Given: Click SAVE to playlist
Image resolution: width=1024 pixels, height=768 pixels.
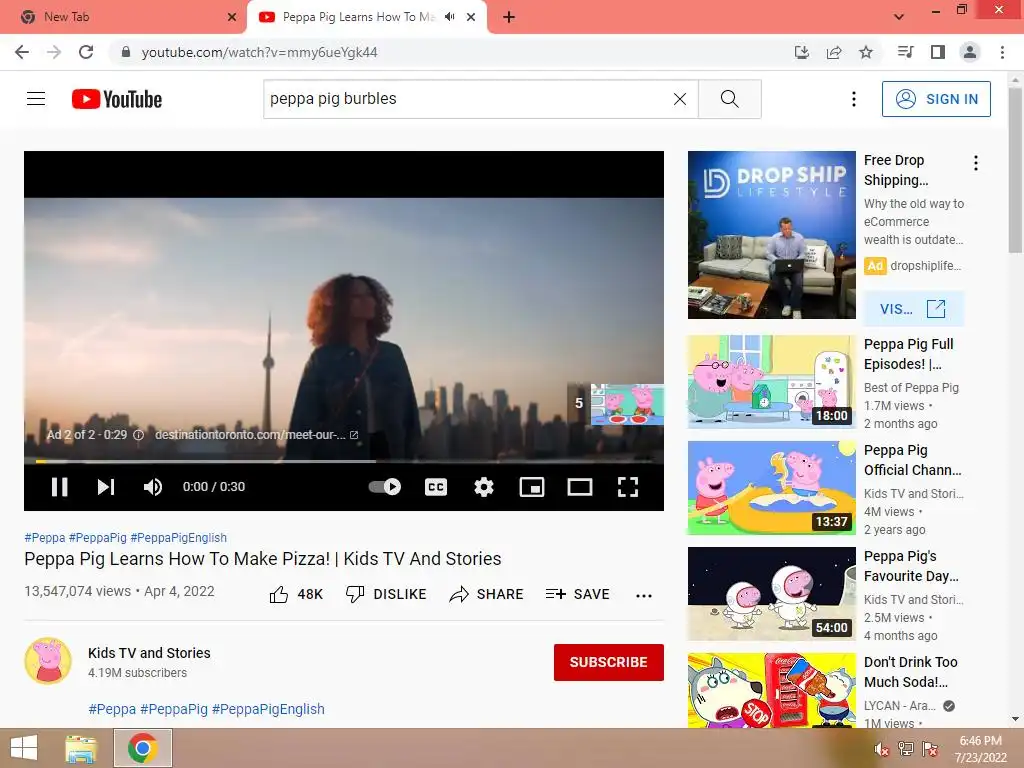Looking at the screenshot, I should pos(577,594).
